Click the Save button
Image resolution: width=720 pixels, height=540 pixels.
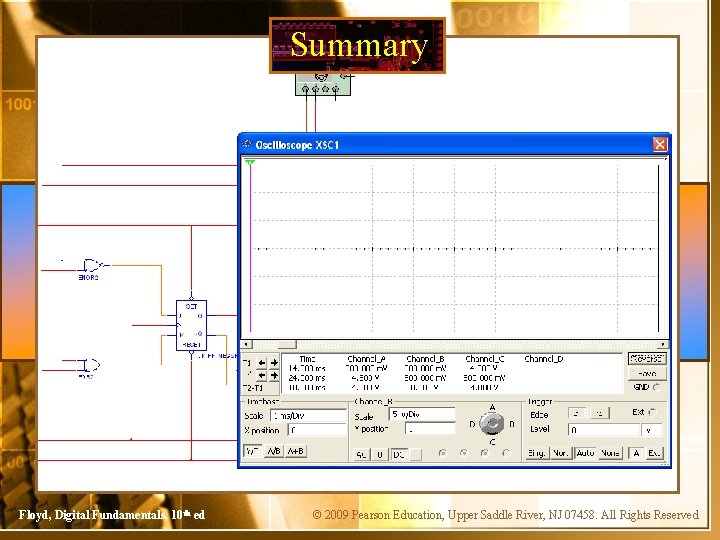pos(647,374)
